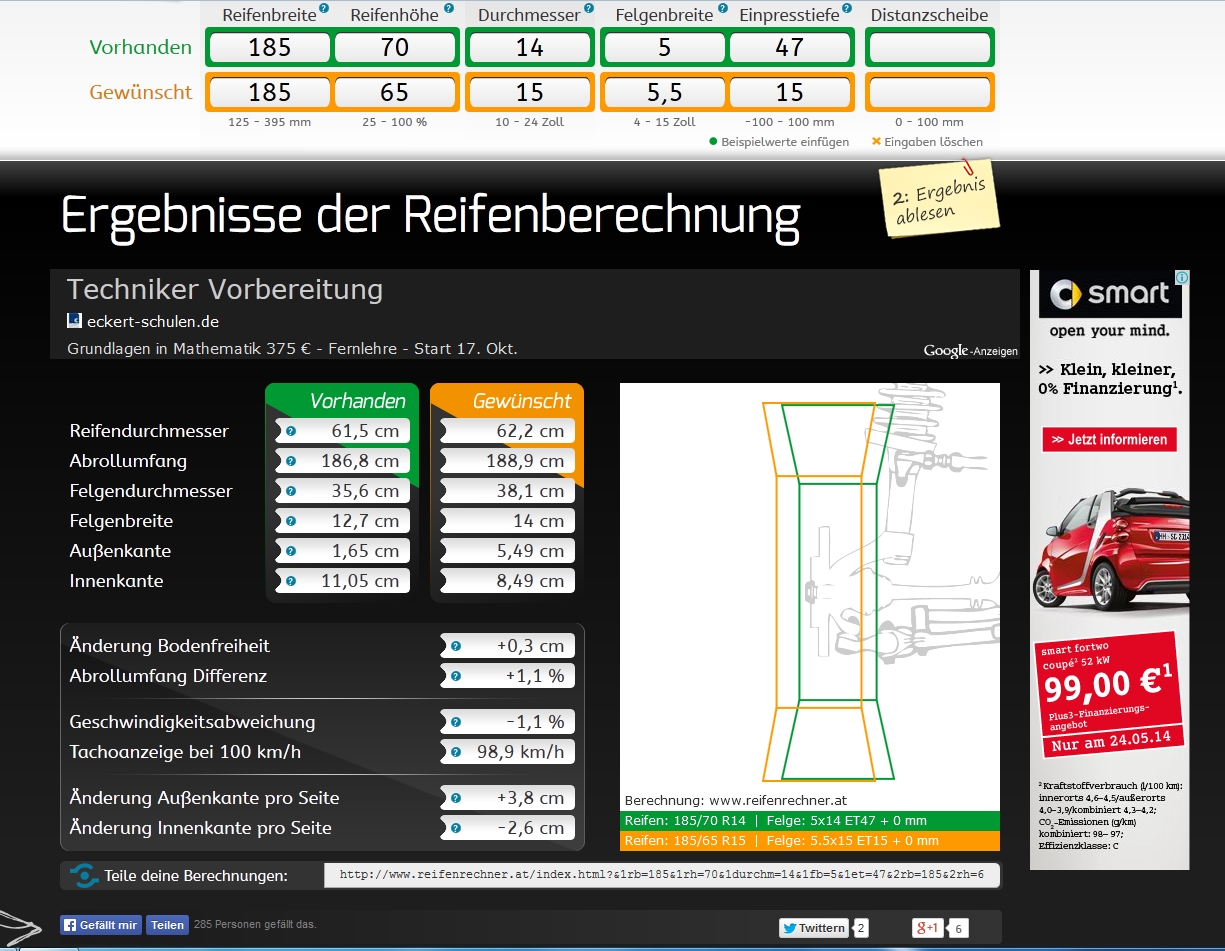Click the Google +1 button
Image resolution: width=1225 pixels, height=951 pixels.
click(927, 928)
